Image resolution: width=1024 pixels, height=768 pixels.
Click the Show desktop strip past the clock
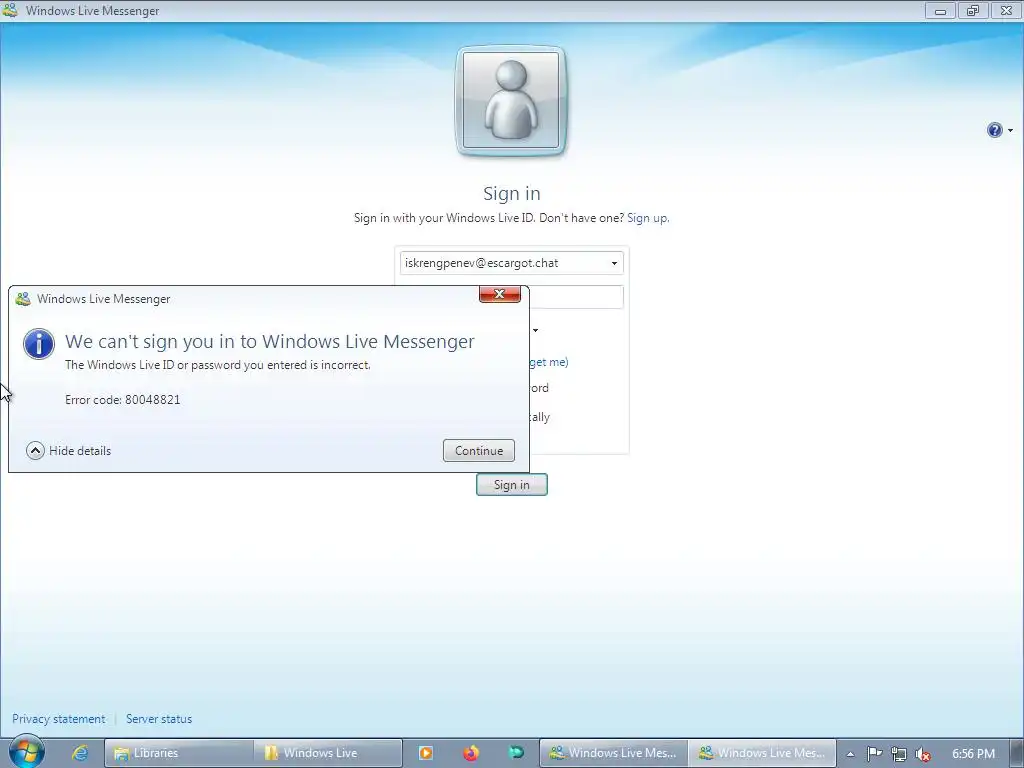pyautogui.click(x=1017, y=754)
